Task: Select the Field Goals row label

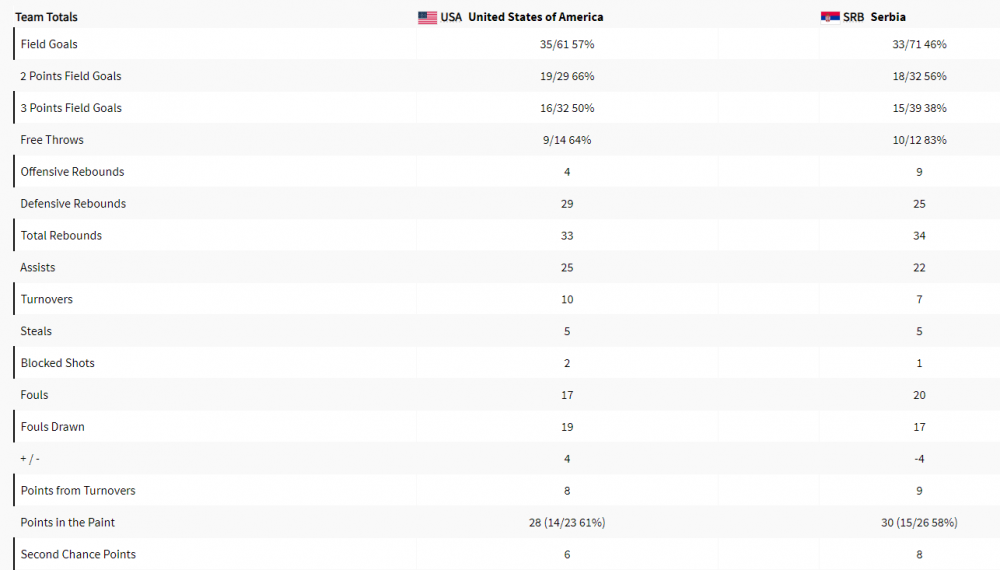Action: click(x=49, y=44)
